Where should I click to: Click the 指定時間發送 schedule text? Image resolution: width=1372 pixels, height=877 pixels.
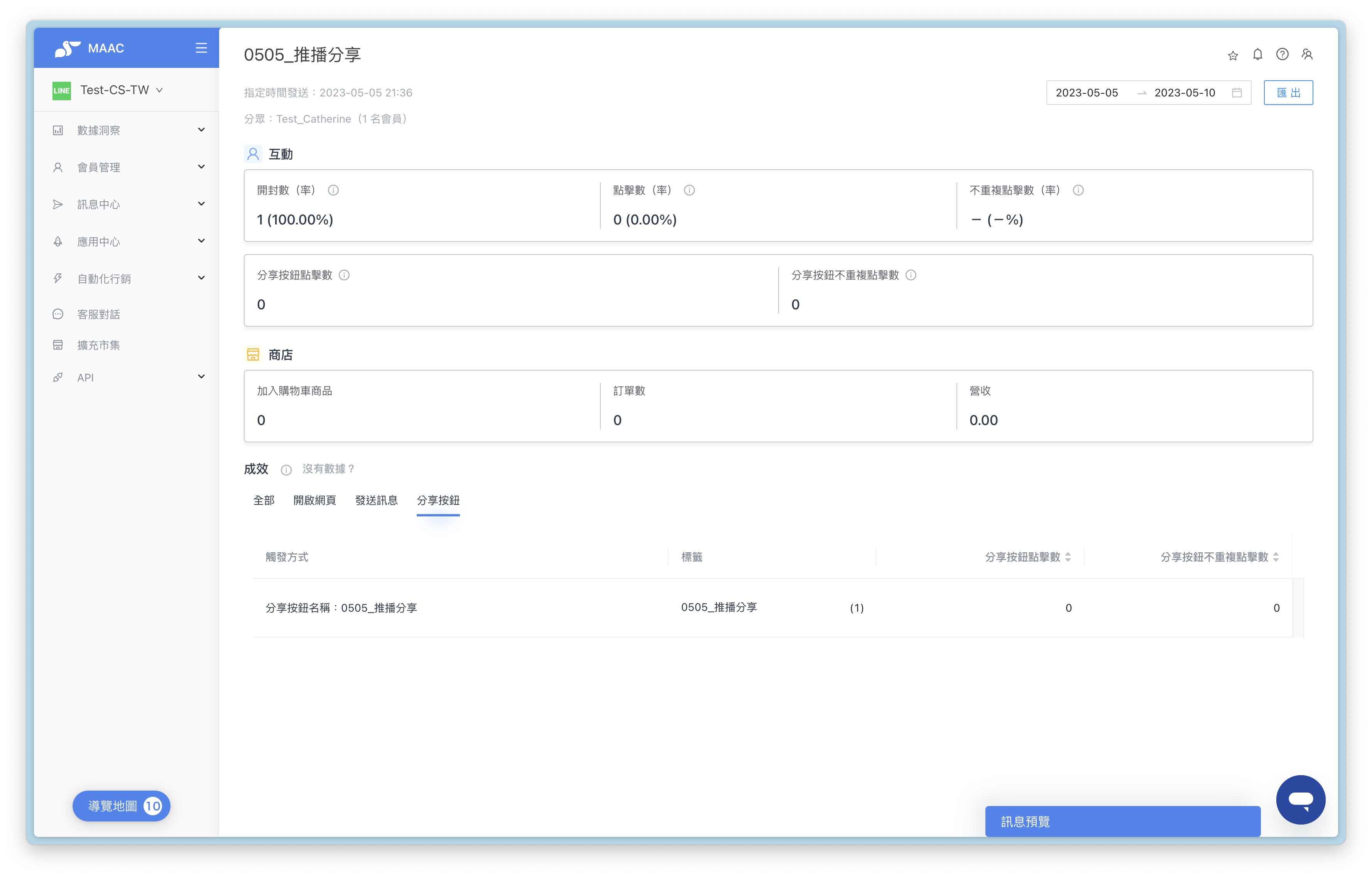pyautogui.click(x=328, y=93)
